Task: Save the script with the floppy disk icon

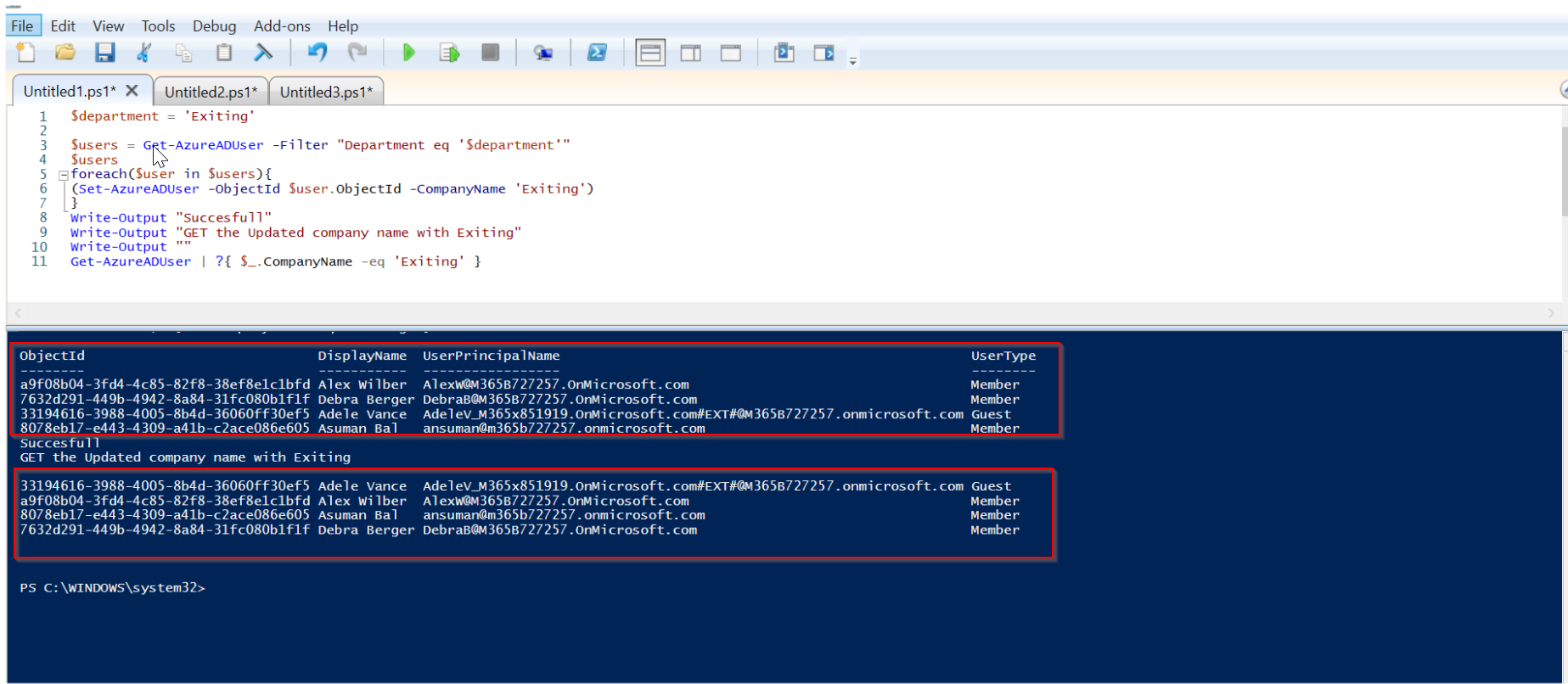Action: click(x=104, y=53)
